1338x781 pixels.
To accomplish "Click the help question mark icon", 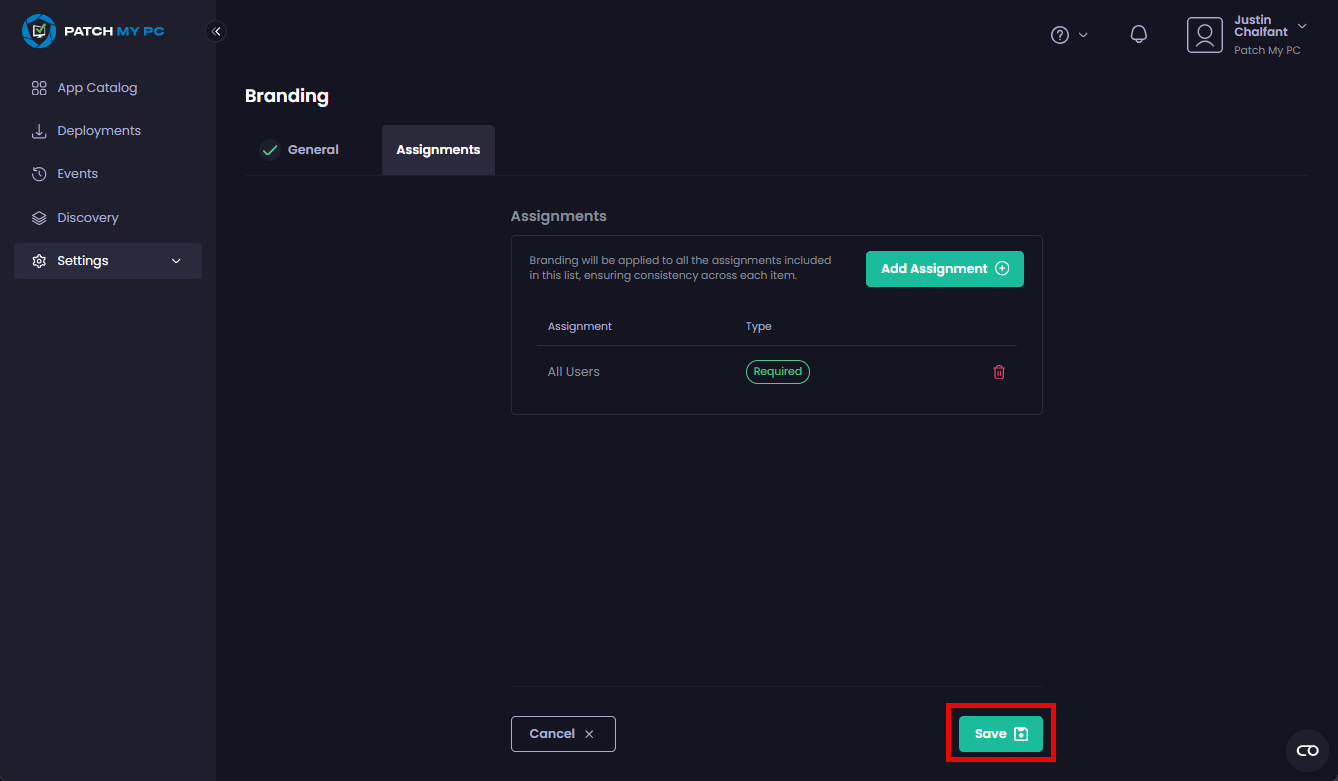I will [x=1059, y=35].
